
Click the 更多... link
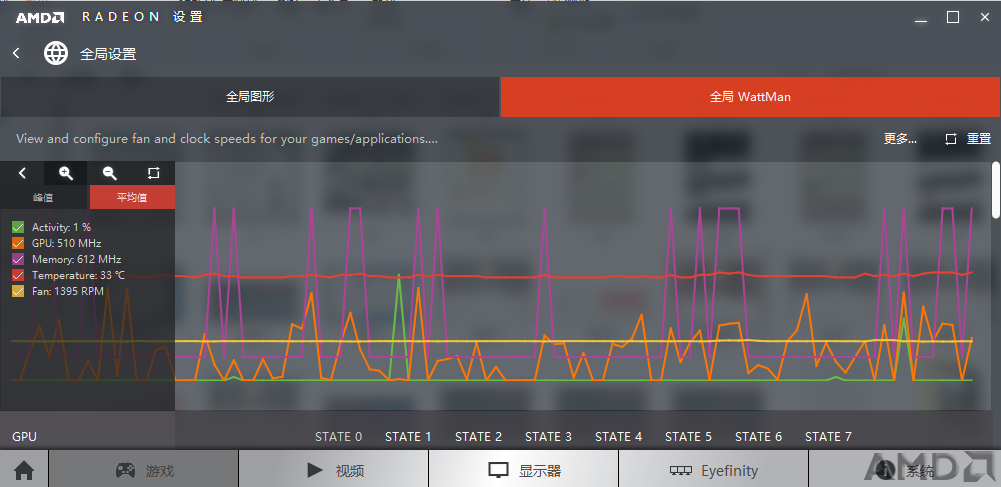pyautogui.click(x=900, y=139)
